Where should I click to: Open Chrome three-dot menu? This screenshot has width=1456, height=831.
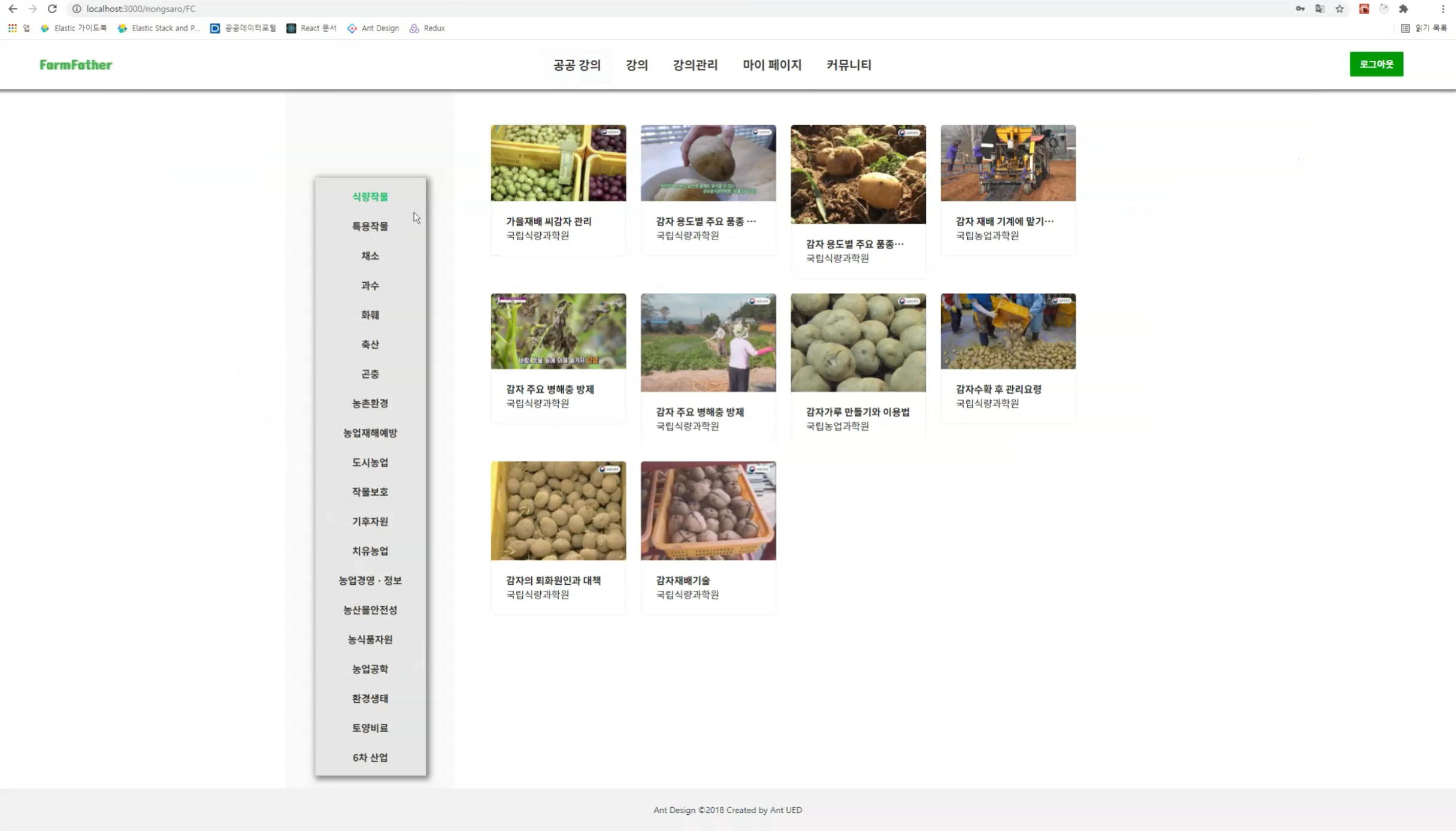[1443, 9]
